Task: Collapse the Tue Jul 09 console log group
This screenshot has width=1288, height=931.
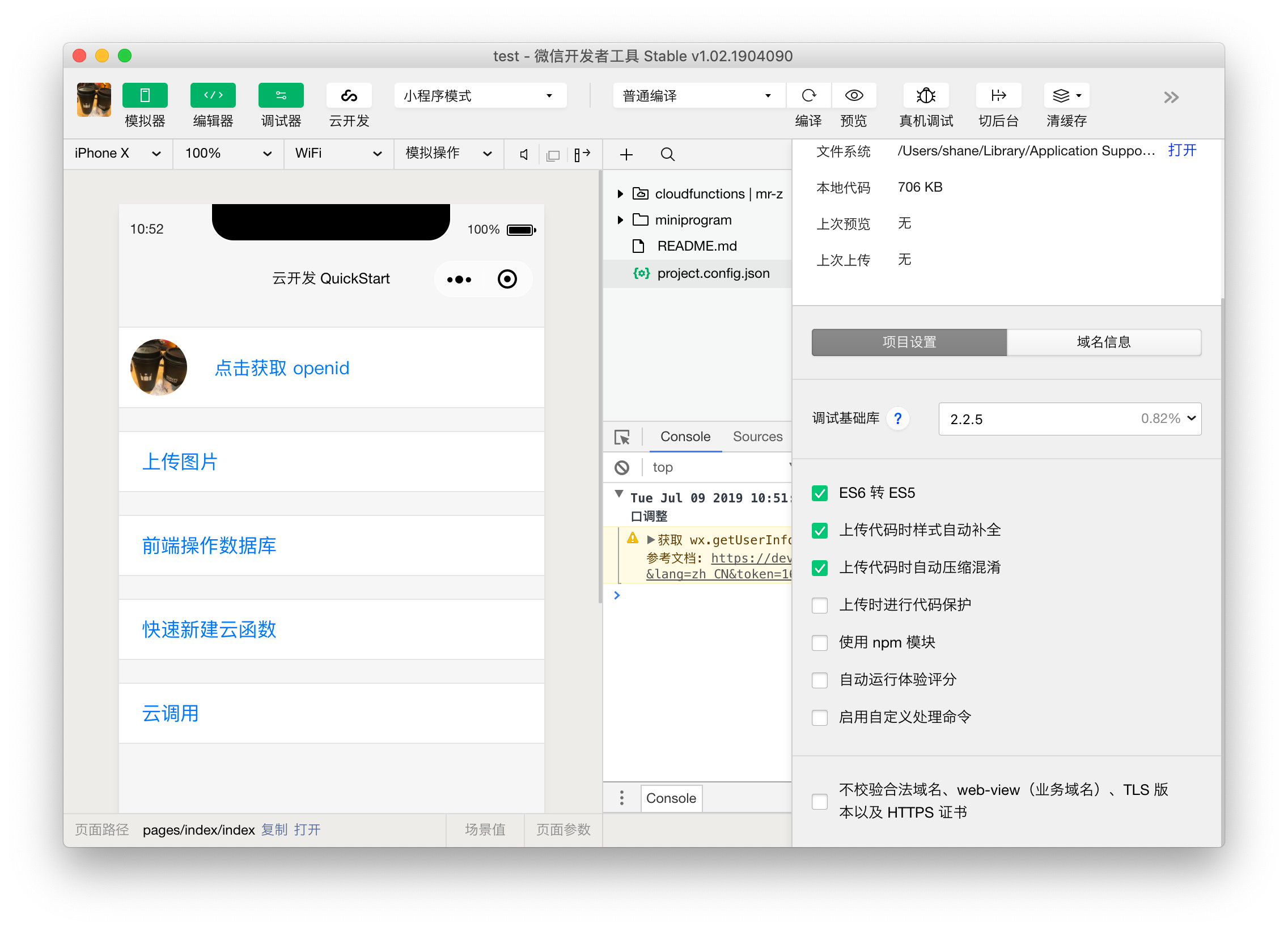Action: [619, 494]
